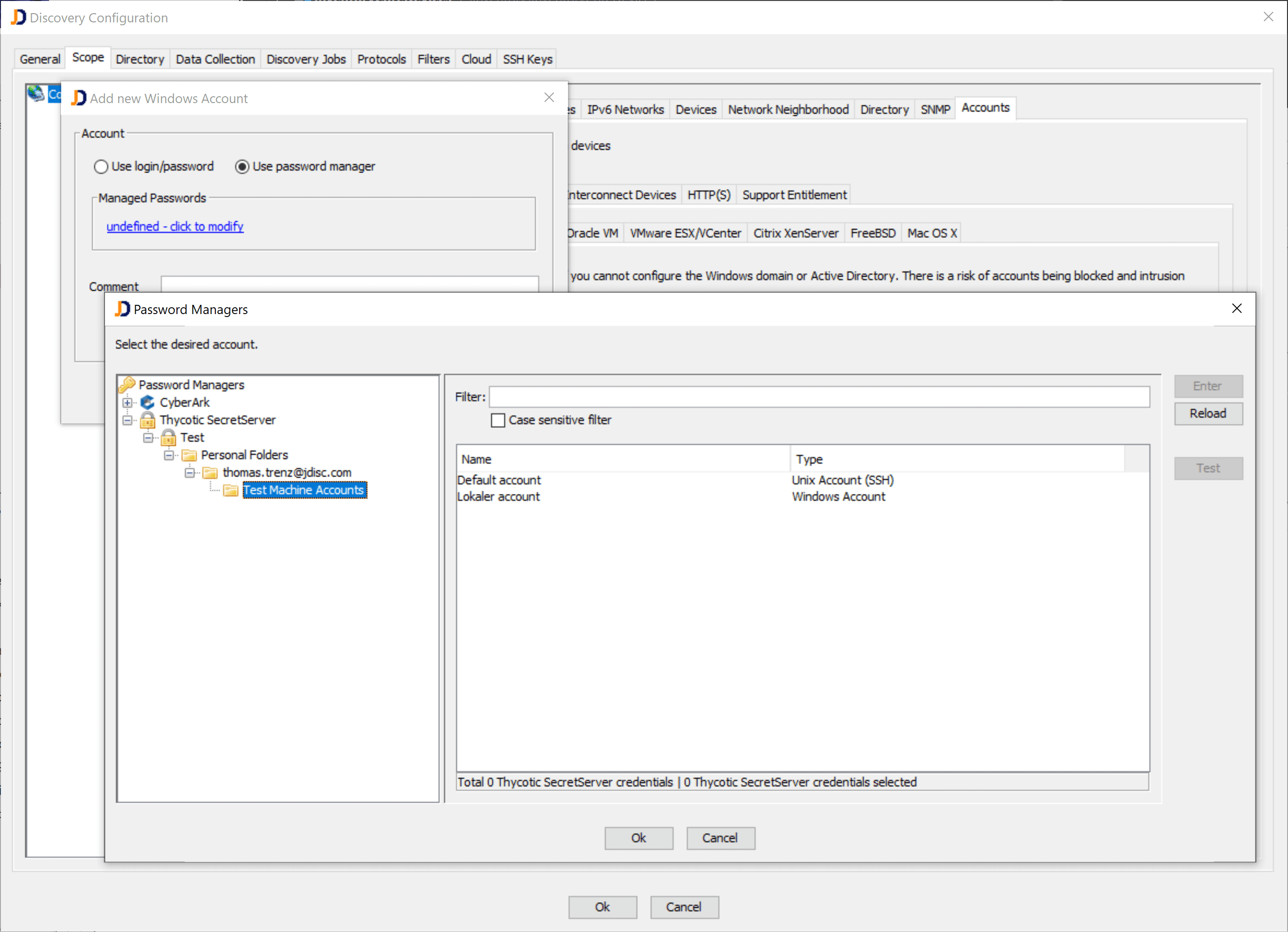The image size is (1288, 932).
Task: Click the Test vault lock icon
Action: point(169,438)
